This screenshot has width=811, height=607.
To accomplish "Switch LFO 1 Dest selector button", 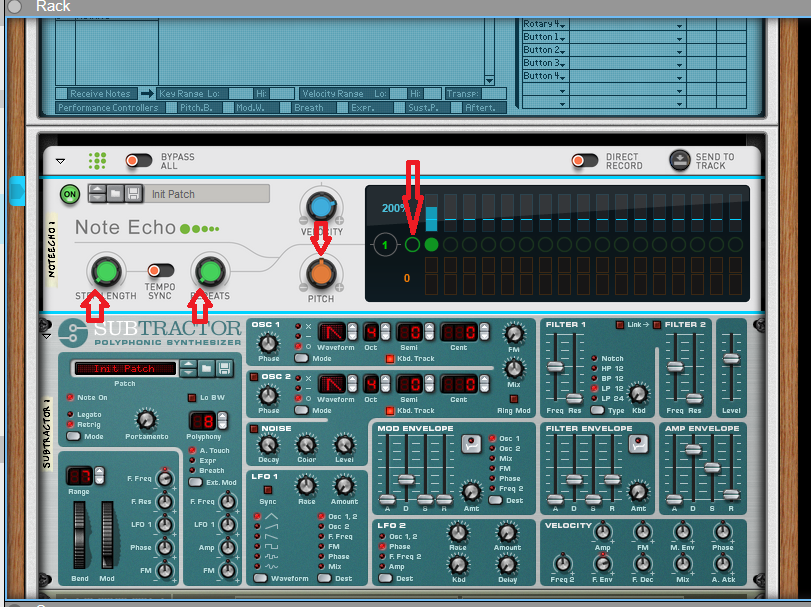I will (x=324, y=578).
